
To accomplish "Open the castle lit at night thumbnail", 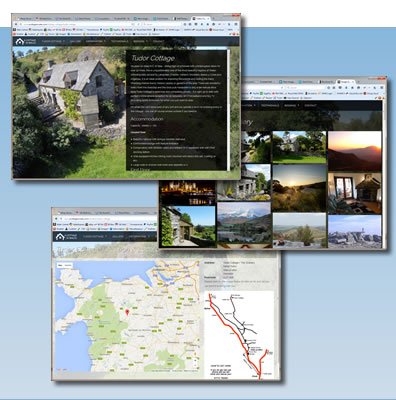I will point(188,192).
